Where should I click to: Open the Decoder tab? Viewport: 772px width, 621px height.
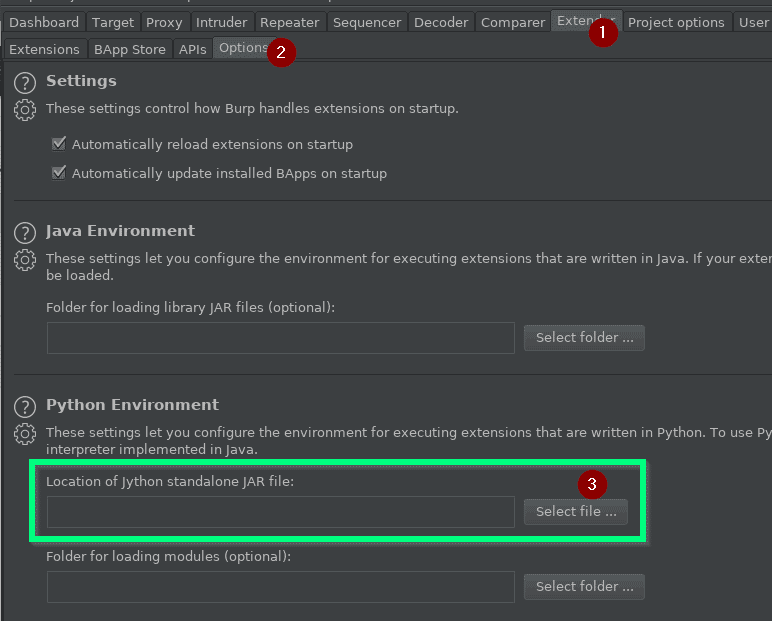(x=441, y=22)
